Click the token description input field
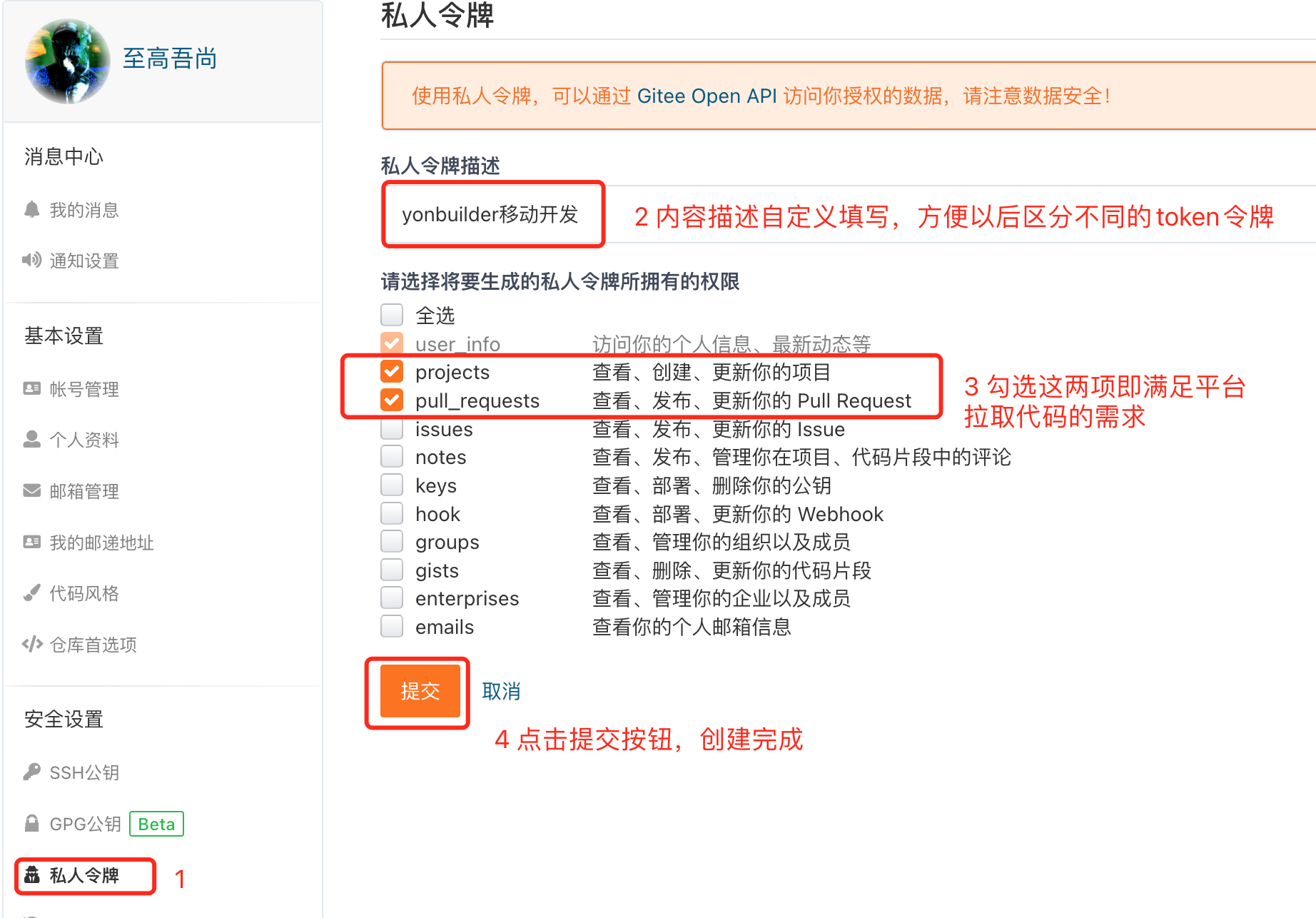The image size is (1316, 918). (493, 215)
